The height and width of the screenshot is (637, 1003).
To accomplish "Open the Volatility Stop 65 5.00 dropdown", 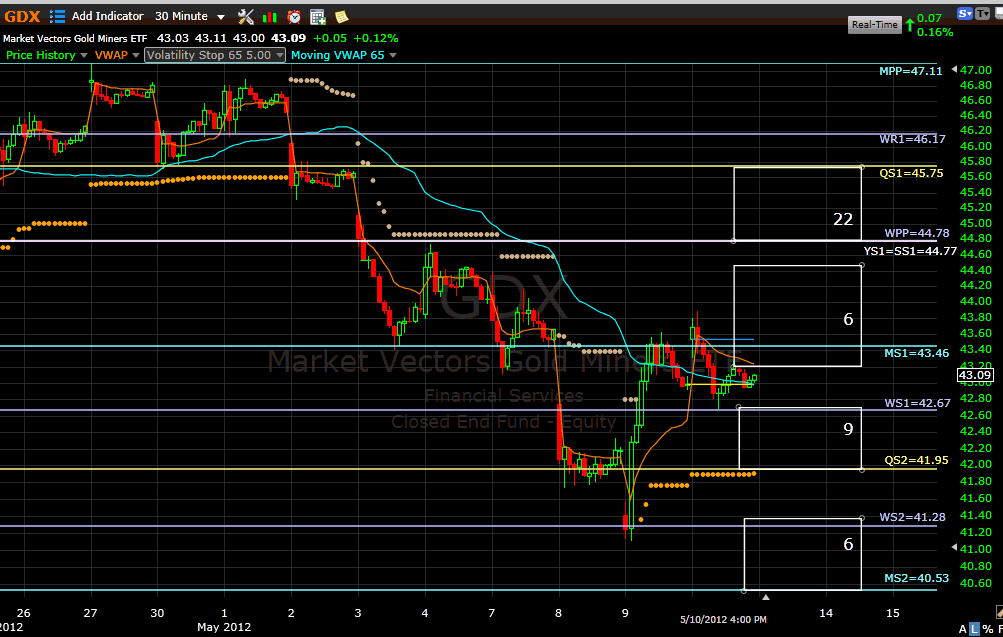I will pos(215,55).
